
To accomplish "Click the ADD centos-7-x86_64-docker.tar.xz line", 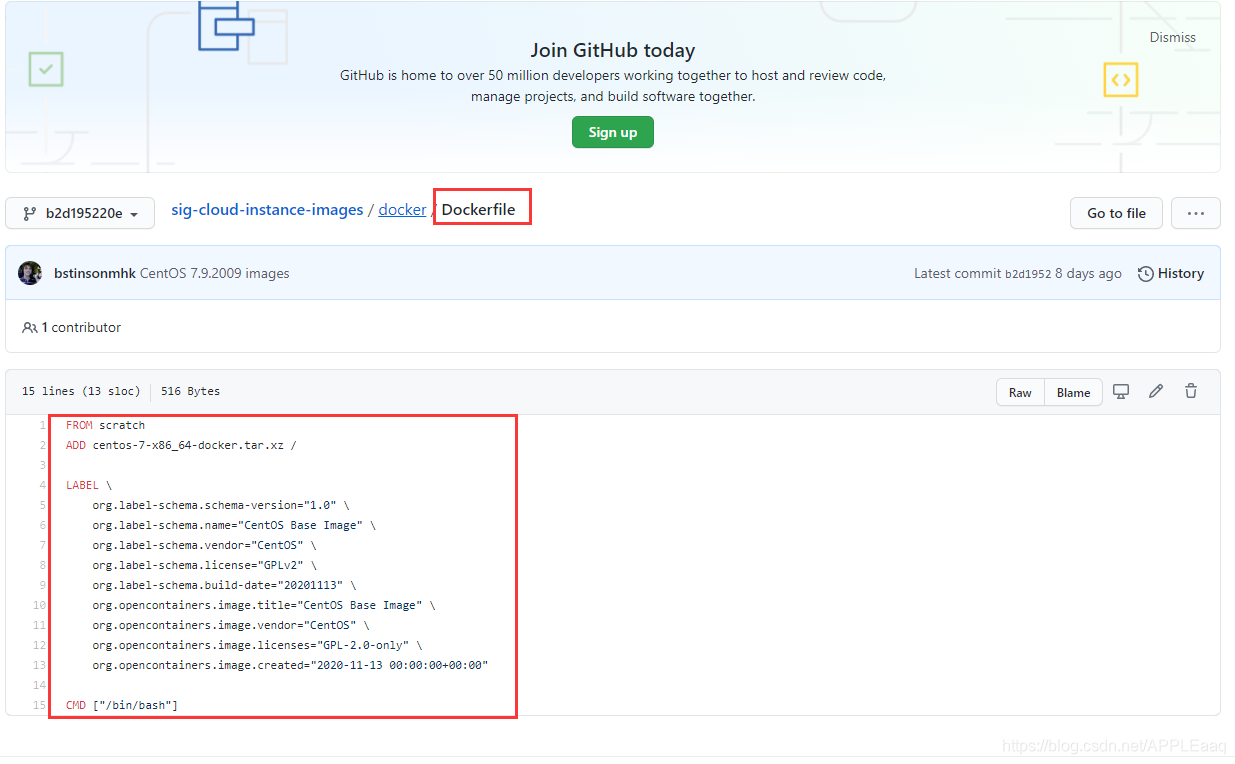I will click(181, 445).
